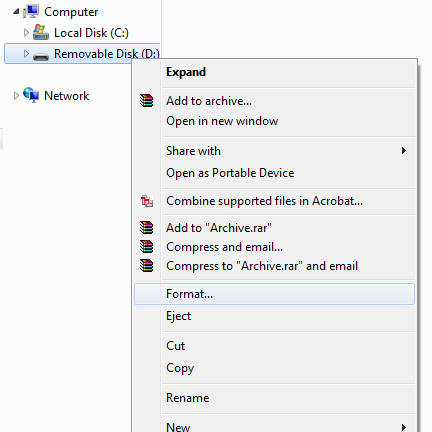The image size is (432, 432).
Task: Click the Local Disk (C:) drive icon
Action: [41, 32]
